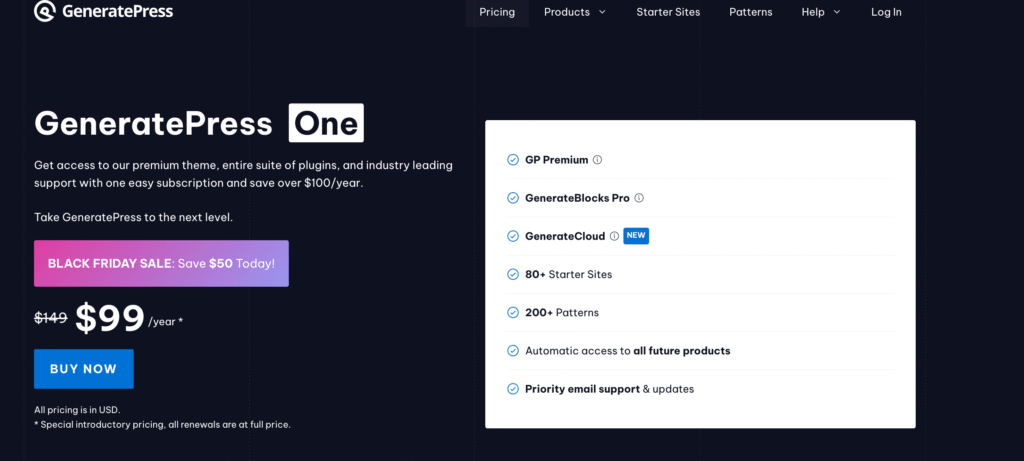
Task: Select Priority email support & updates text
Action: 609,389
